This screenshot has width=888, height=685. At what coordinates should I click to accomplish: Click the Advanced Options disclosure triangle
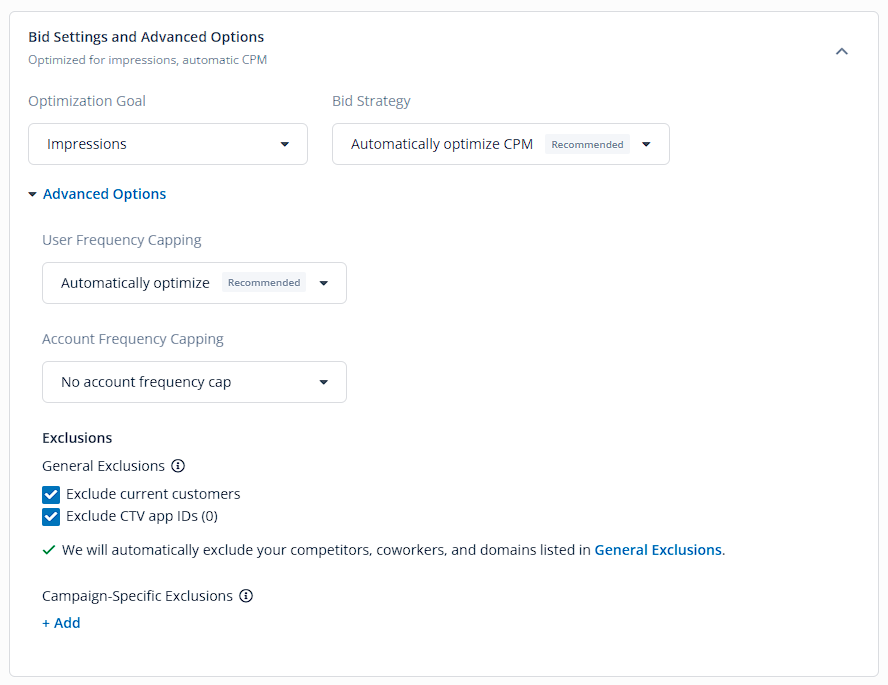pyautogui.click(x=32, y=194)
